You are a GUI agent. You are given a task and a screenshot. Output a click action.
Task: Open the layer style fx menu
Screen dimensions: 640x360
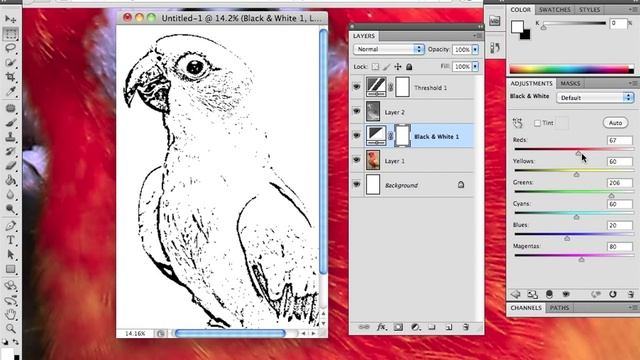[381, 327]
